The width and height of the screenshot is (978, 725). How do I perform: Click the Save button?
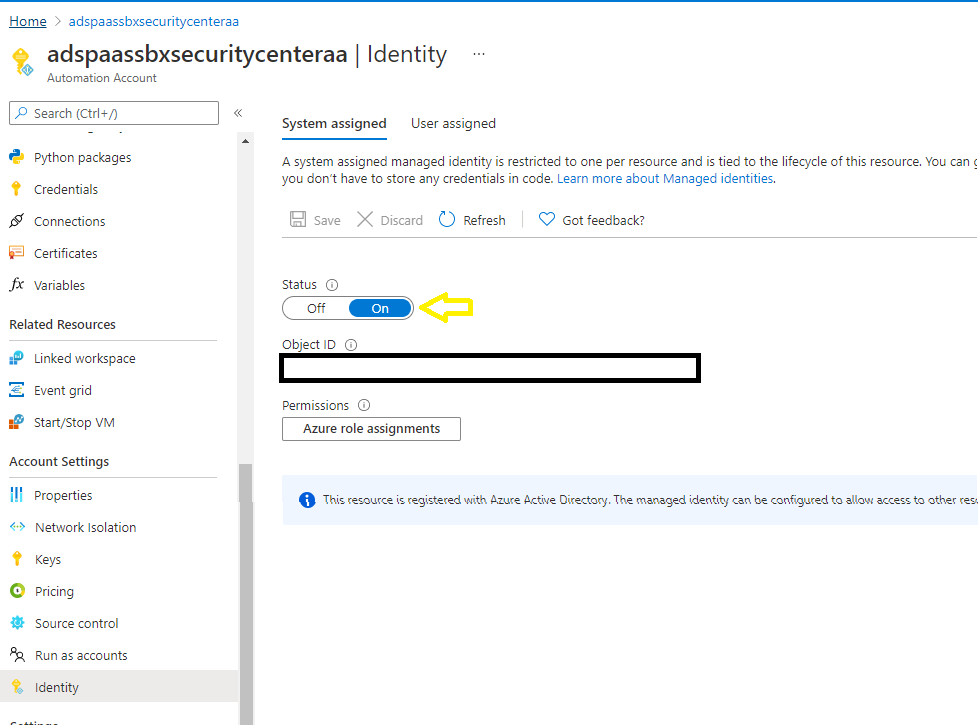315,220
